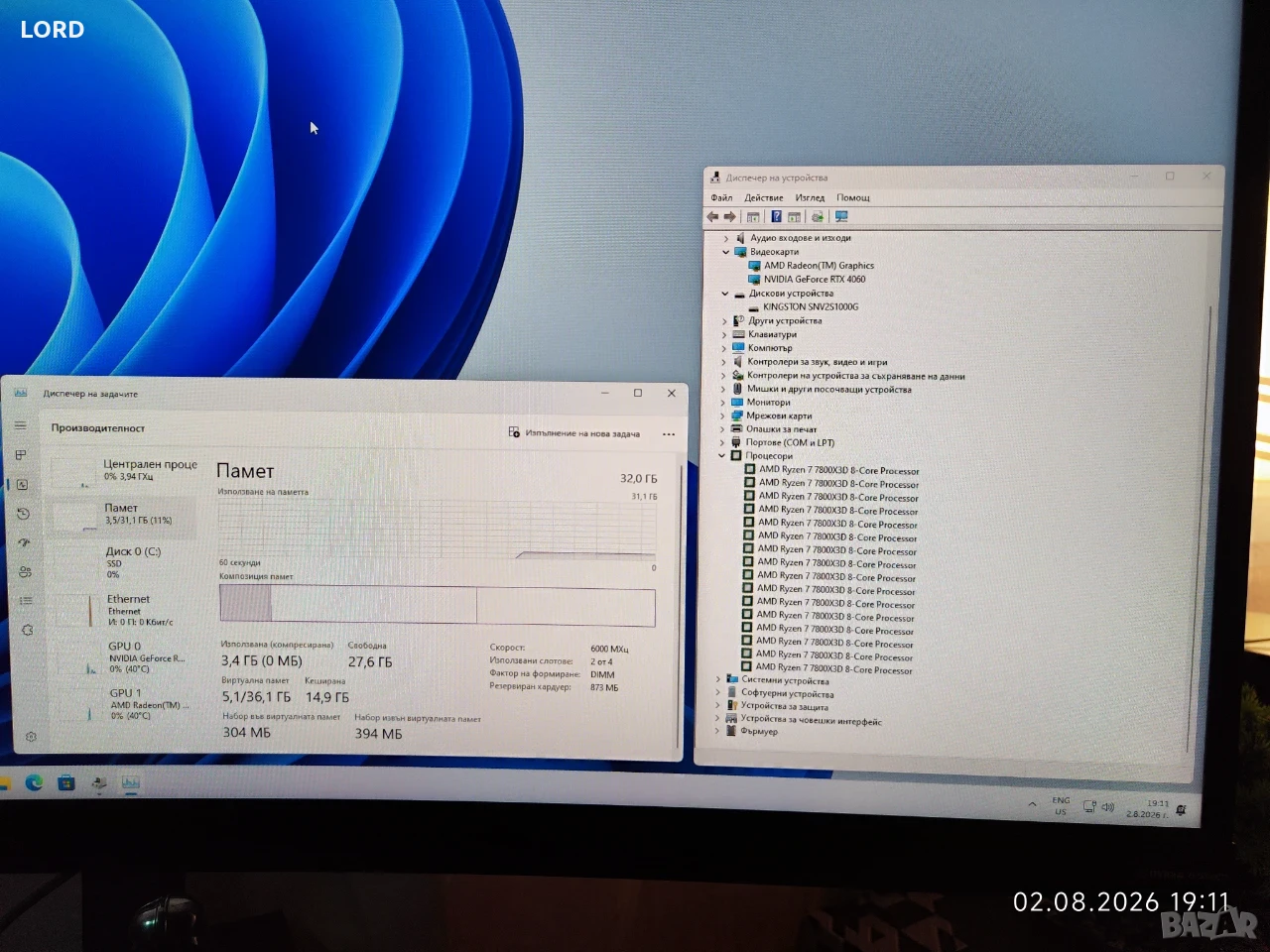Click the Back arrow in Device Manager toolbar

(x=712, y=216)
